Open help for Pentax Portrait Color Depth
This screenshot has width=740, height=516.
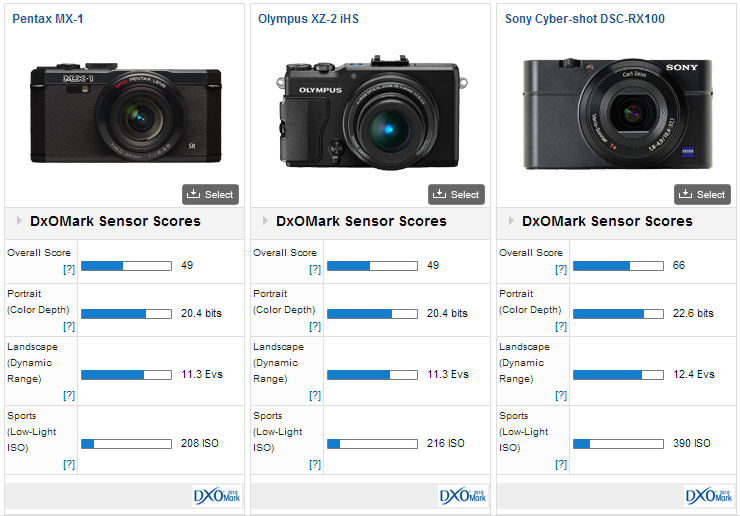point(69,326)
